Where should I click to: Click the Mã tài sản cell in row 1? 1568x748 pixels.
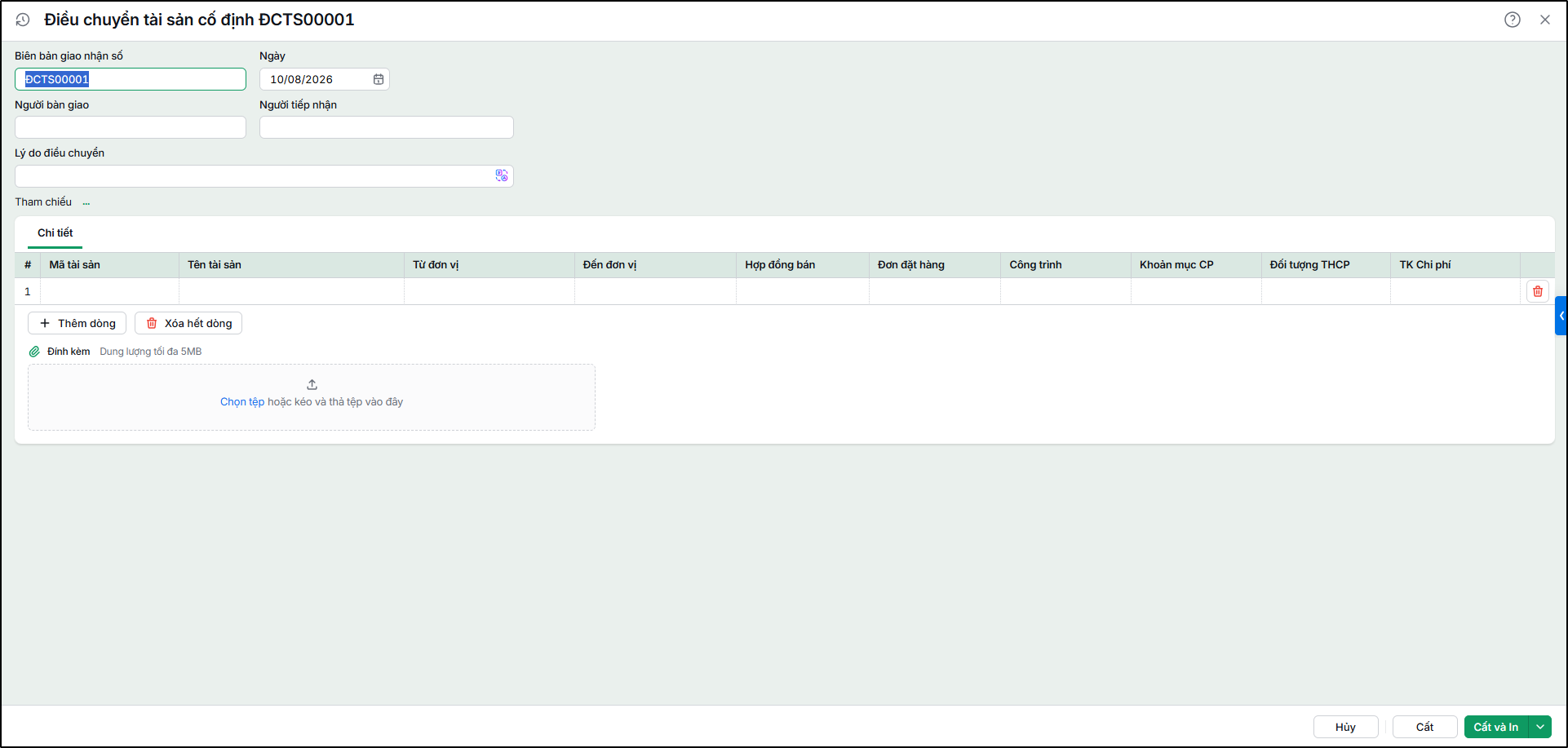tap(110, 291)
